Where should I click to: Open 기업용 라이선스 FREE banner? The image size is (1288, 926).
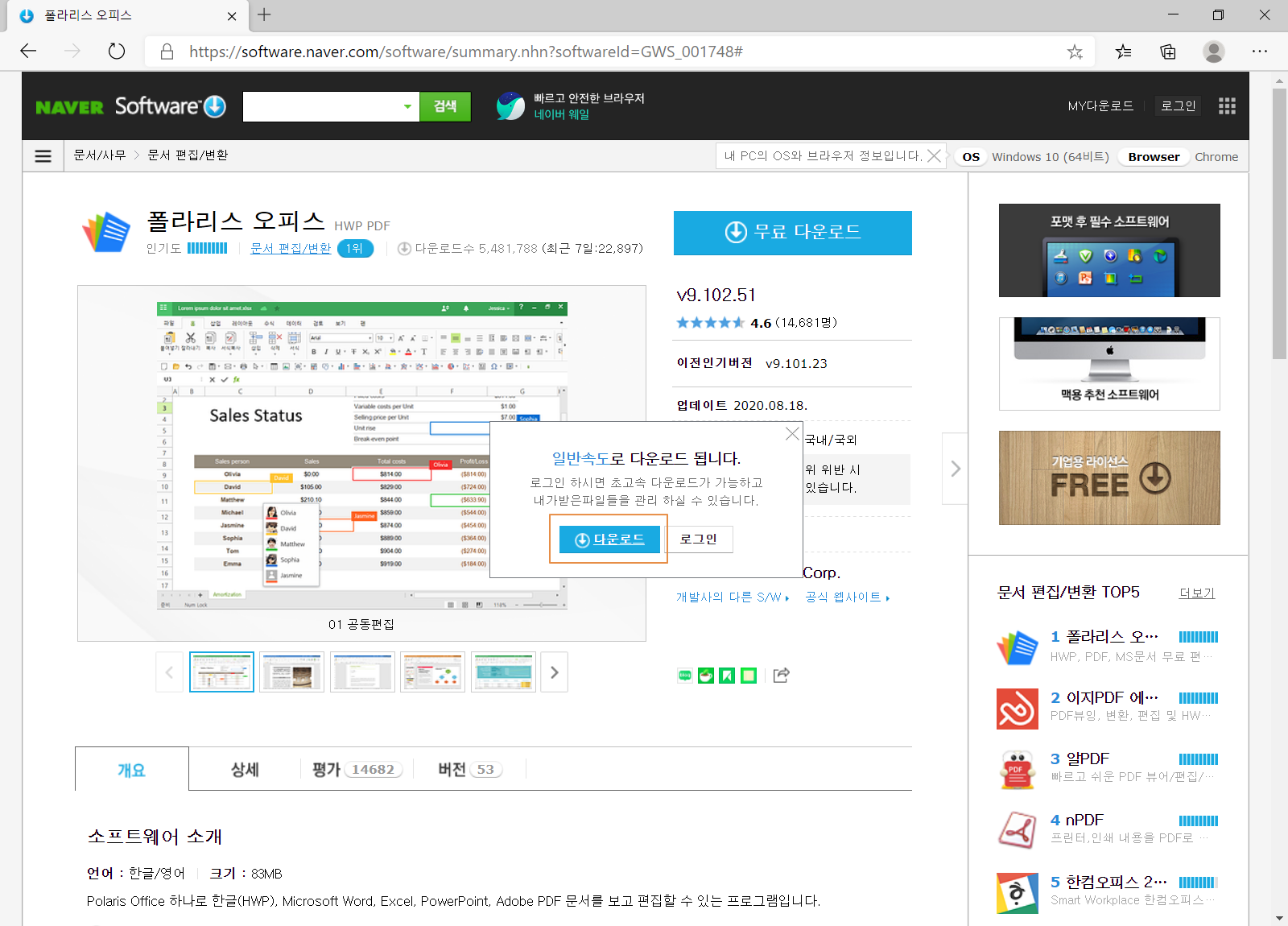coord(1109,477)
